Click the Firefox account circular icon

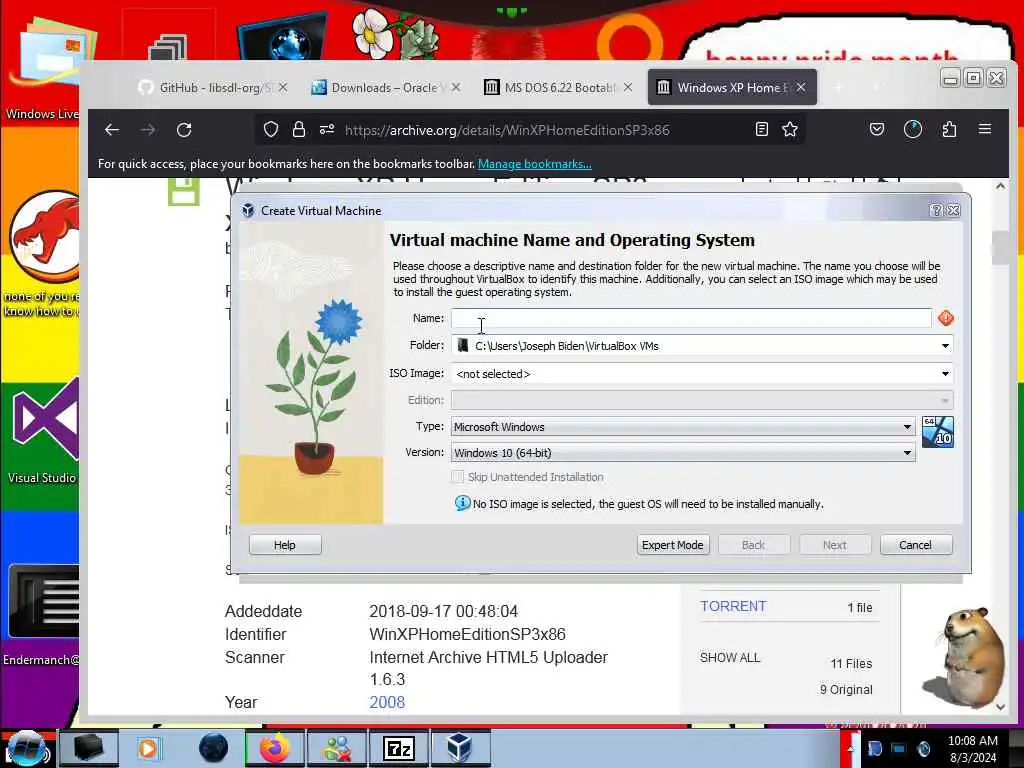(913, 129)
